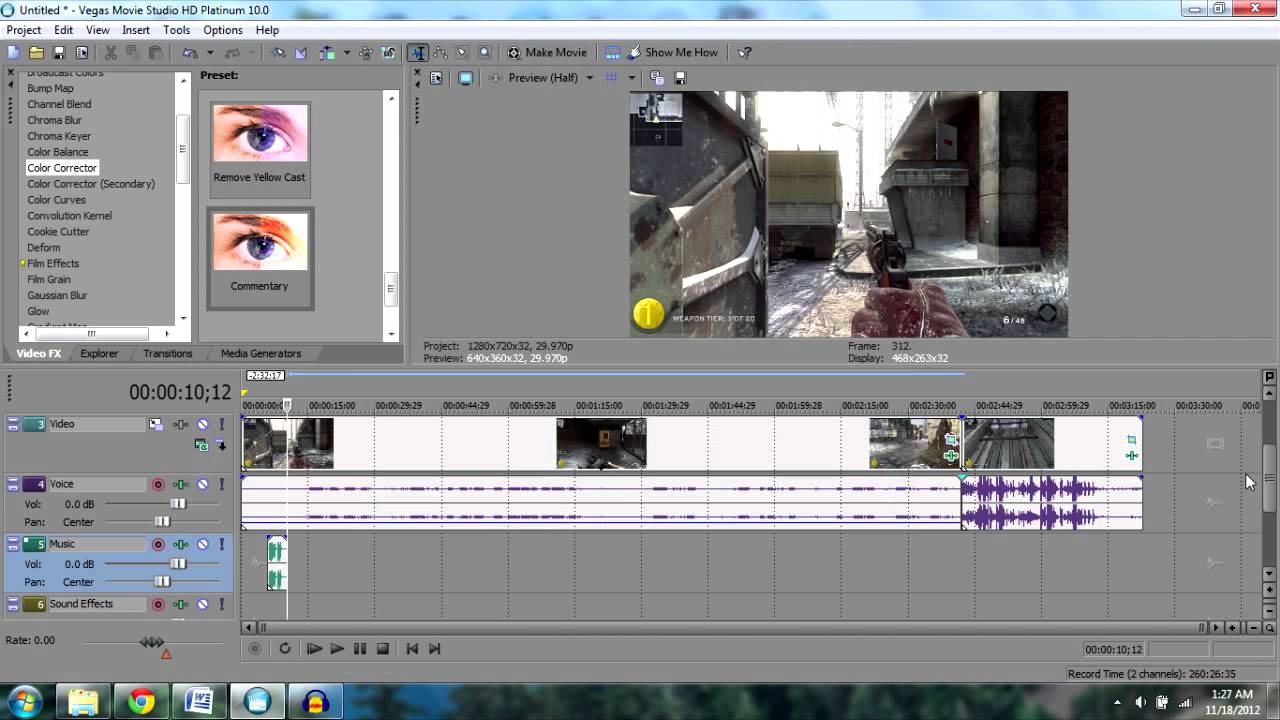1280x720 pixels.
Task: Click the New Project toolbar icon
Action: coord(14,53)
